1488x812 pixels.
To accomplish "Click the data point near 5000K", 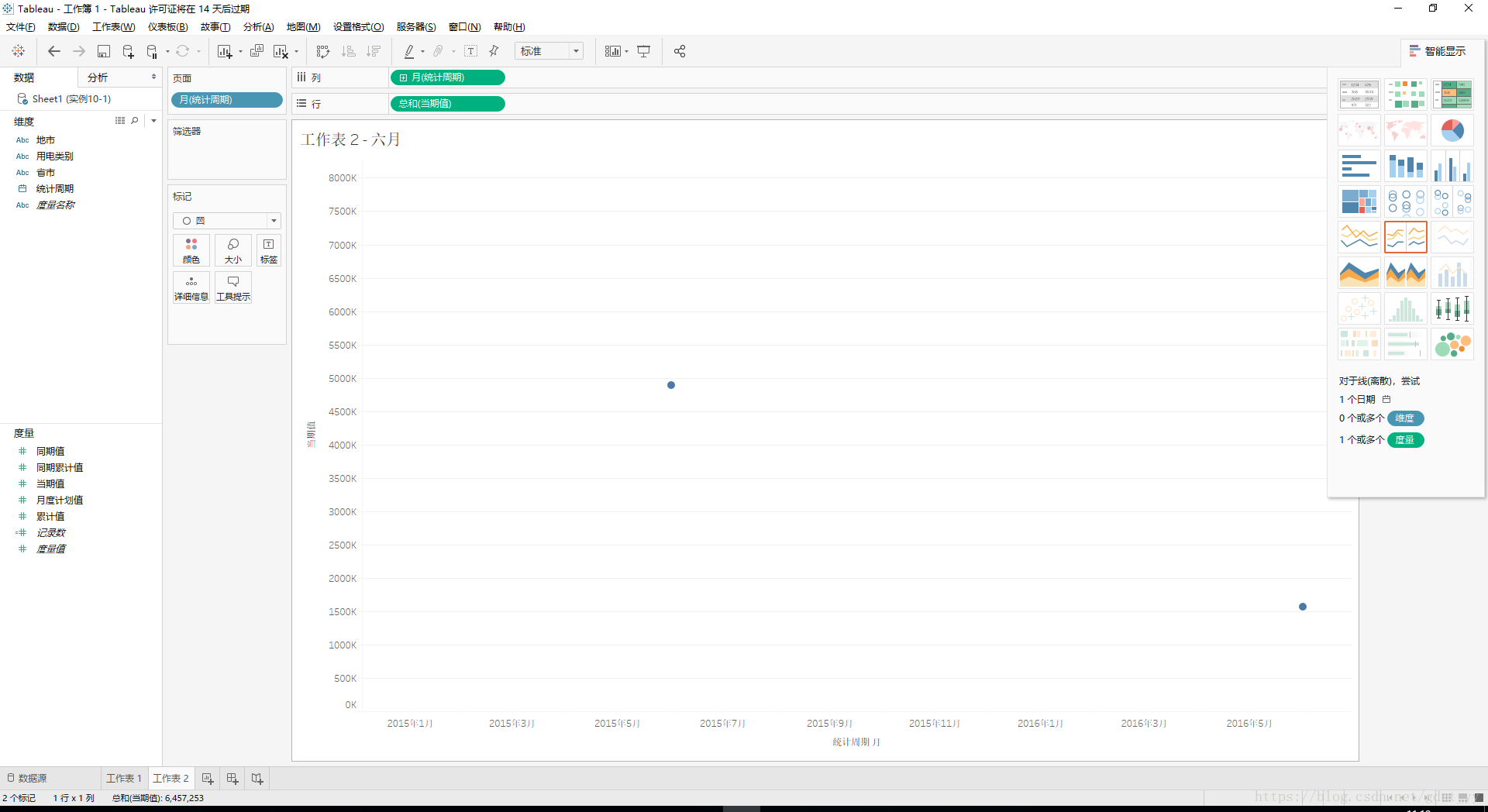I will tap(671, 385).
